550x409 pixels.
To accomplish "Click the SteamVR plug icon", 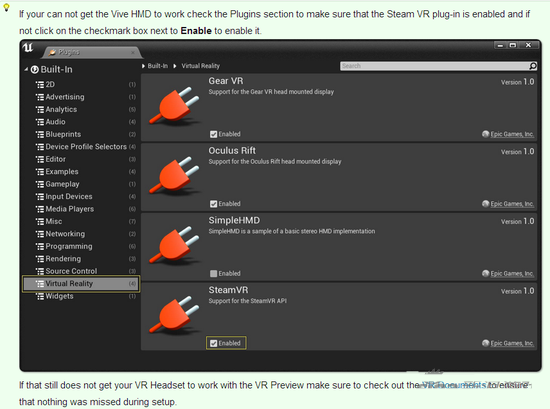I will tap(174, 314).
